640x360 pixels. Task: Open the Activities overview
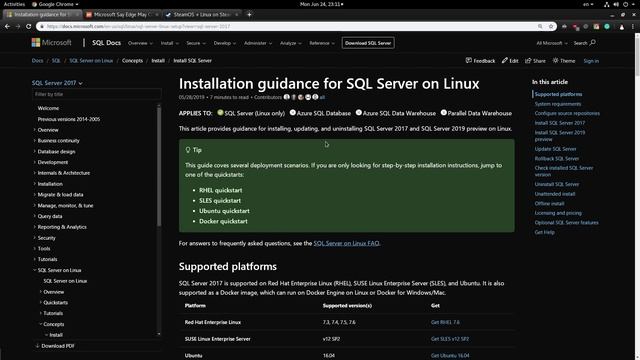(x=14, y=4)
